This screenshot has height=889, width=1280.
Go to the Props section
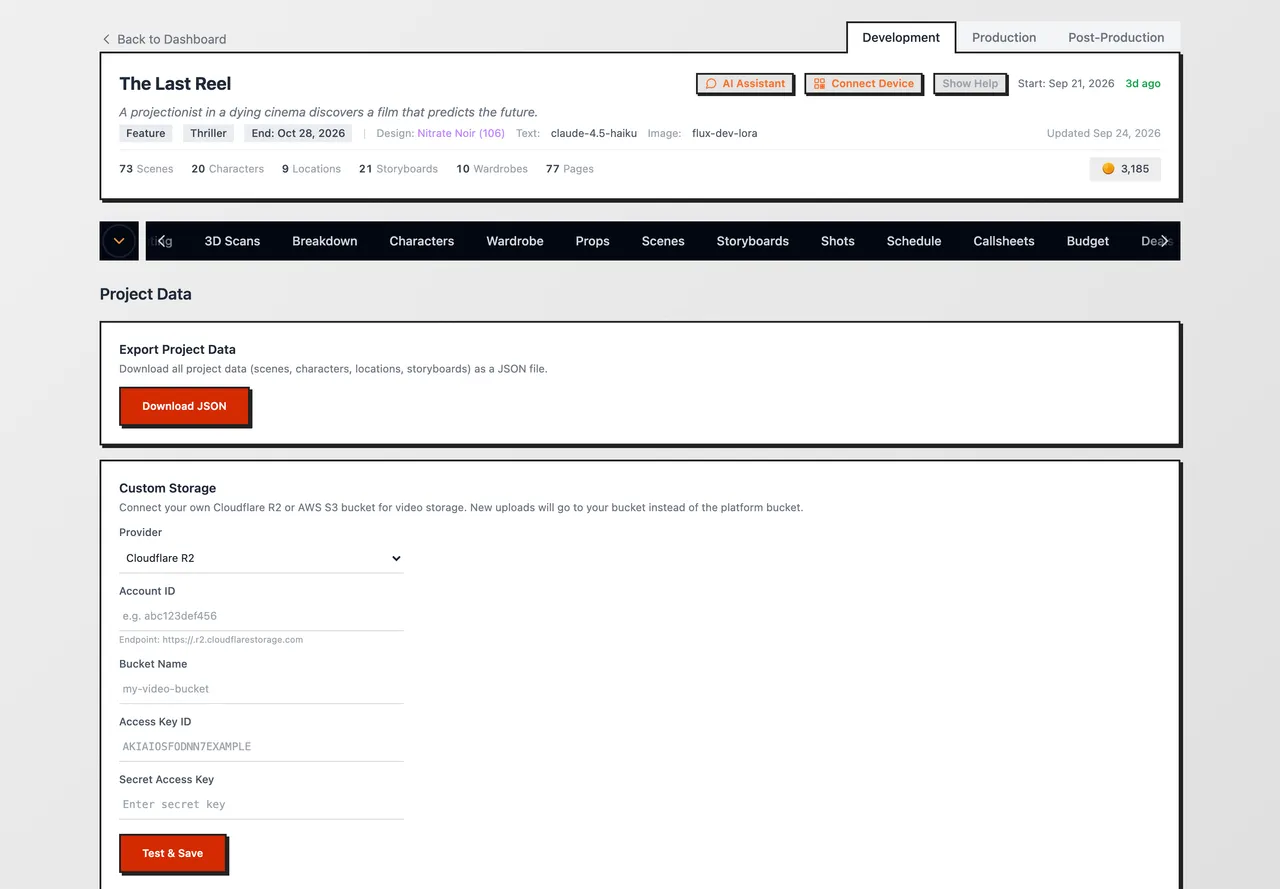tap(593, 241)
